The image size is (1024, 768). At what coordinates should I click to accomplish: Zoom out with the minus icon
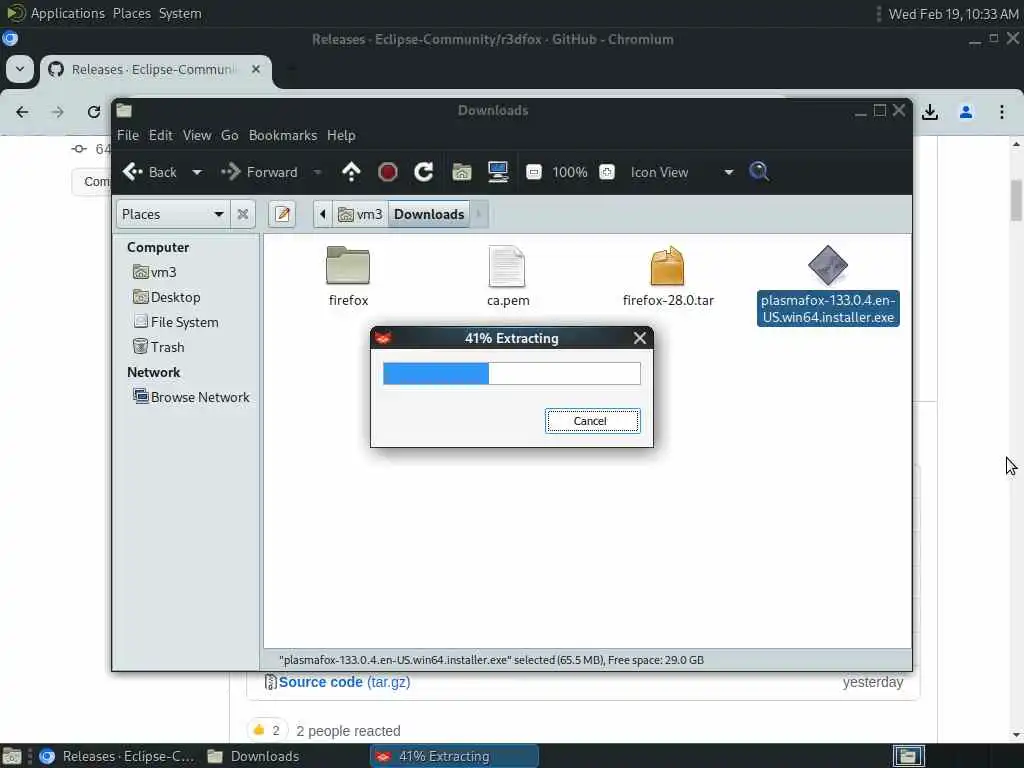point(534,172)
